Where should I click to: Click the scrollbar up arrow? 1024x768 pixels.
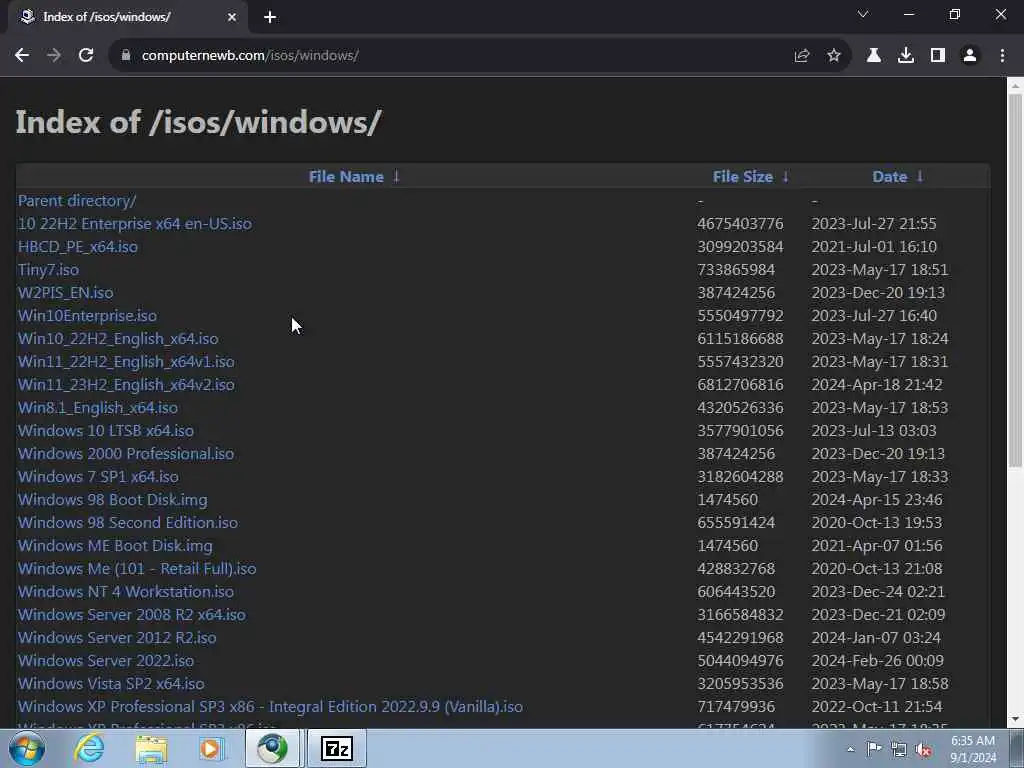pos(1015,86)
